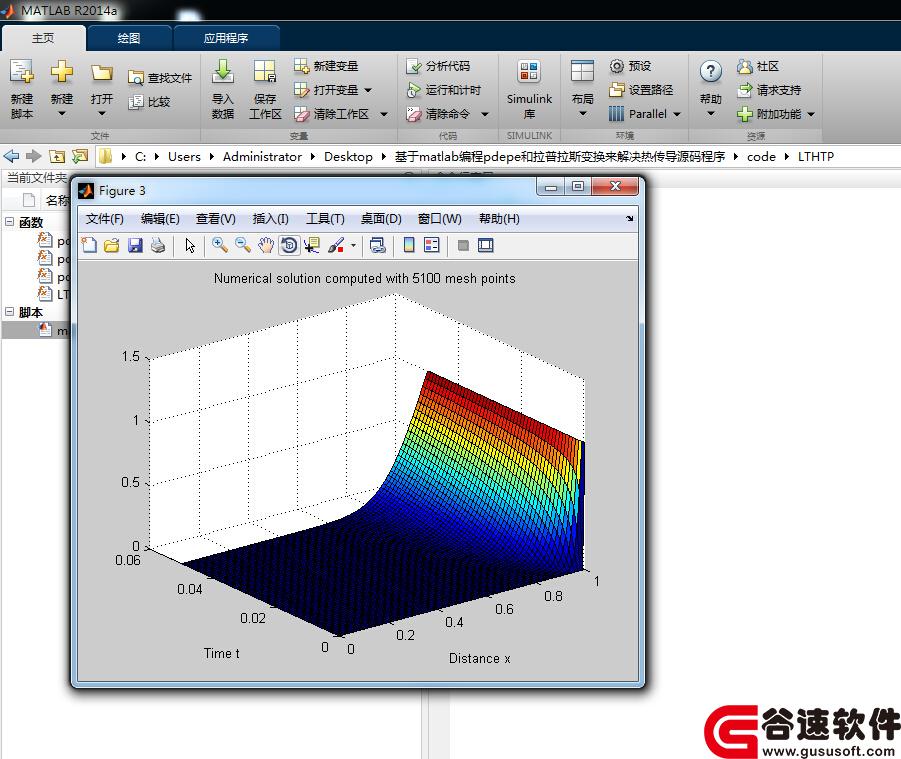Click Desktop in the address path
Image resolution: width=901 pixels, height=759 pixels.
pyautogui.click(x=348, y=156)
